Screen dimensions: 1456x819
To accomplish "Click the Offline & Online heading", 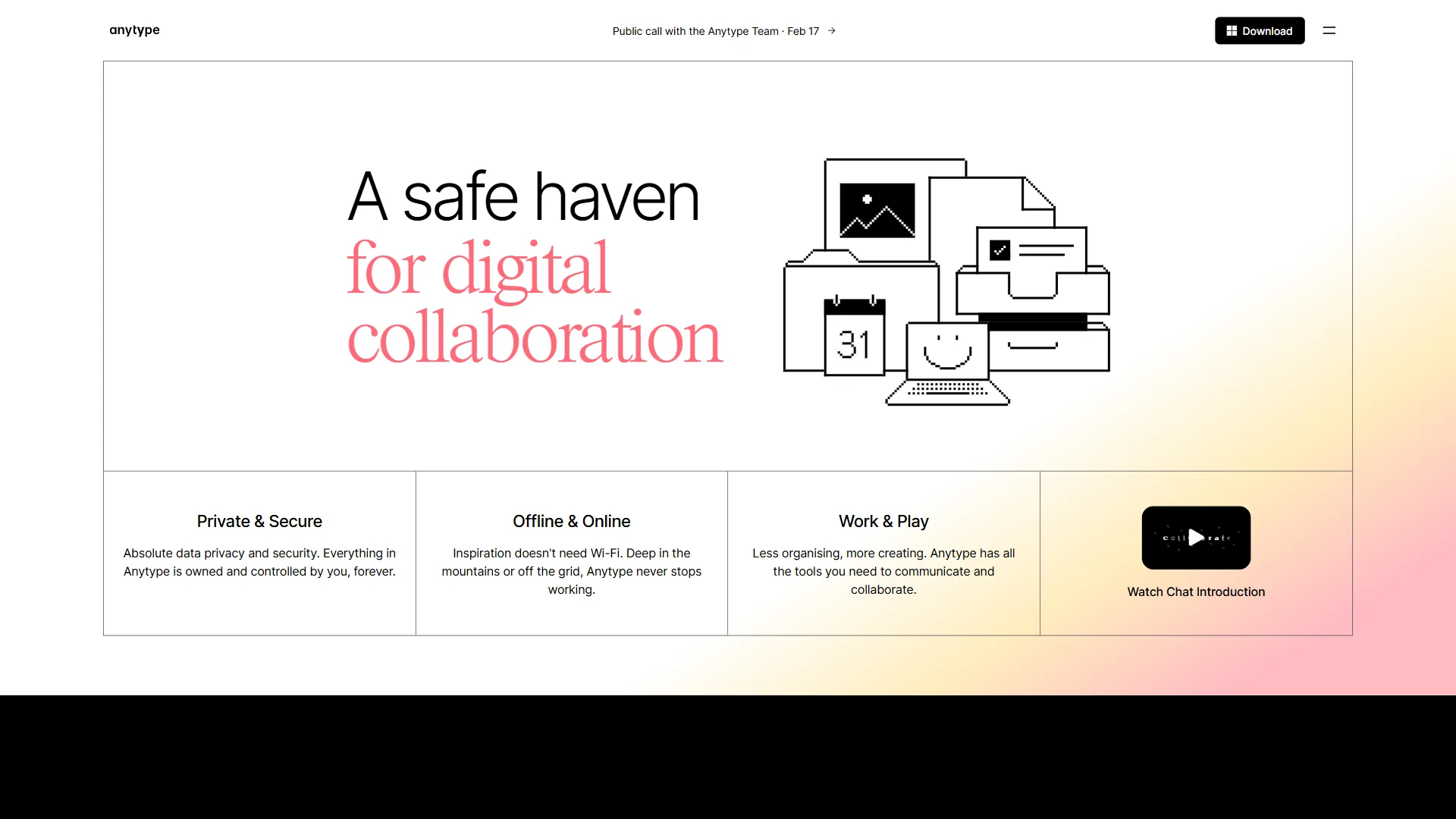I will (x=572, y=522).
